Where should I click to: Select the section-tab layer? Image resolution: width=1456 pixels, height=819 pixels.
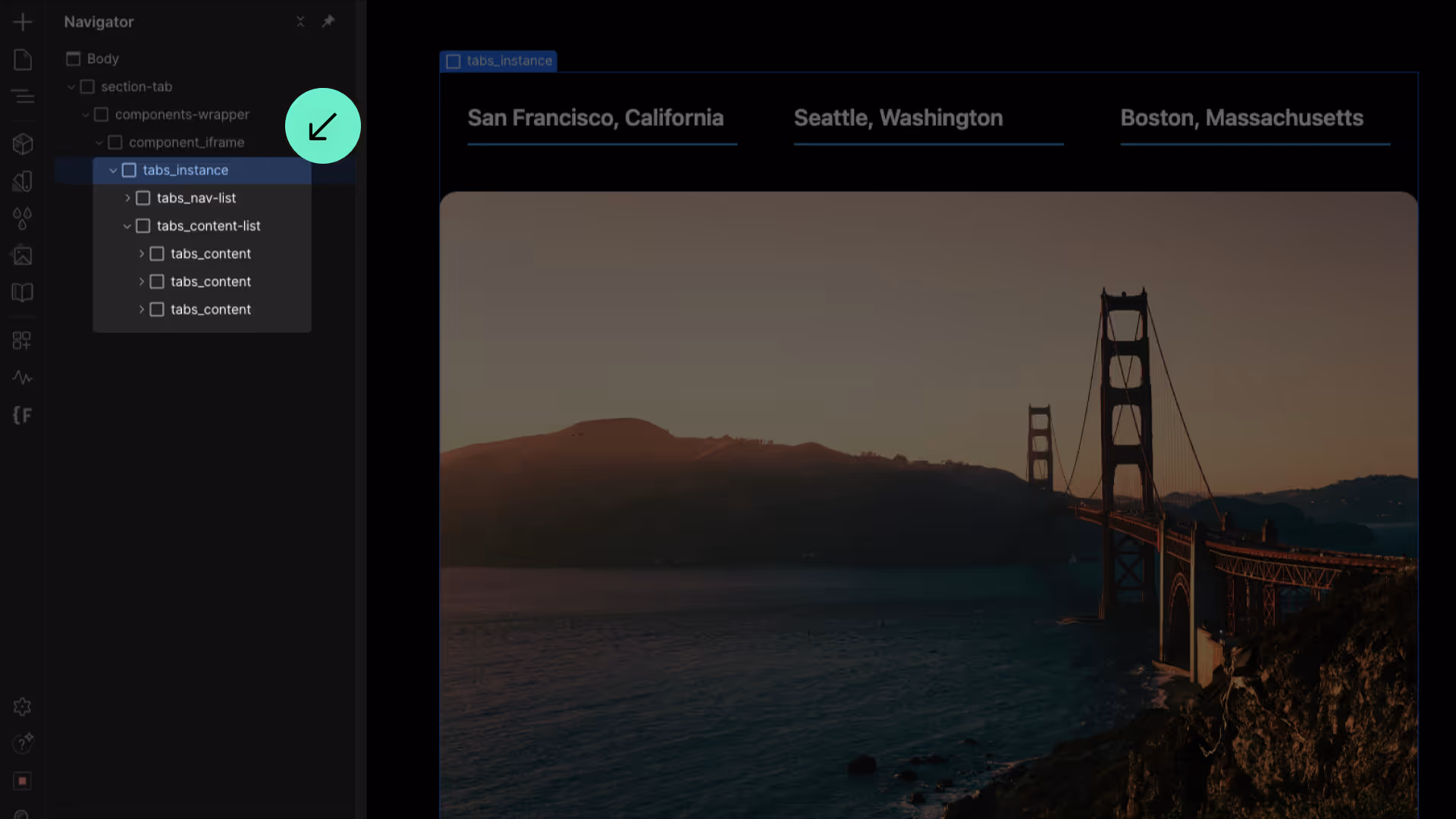click(x=136, y=86)
